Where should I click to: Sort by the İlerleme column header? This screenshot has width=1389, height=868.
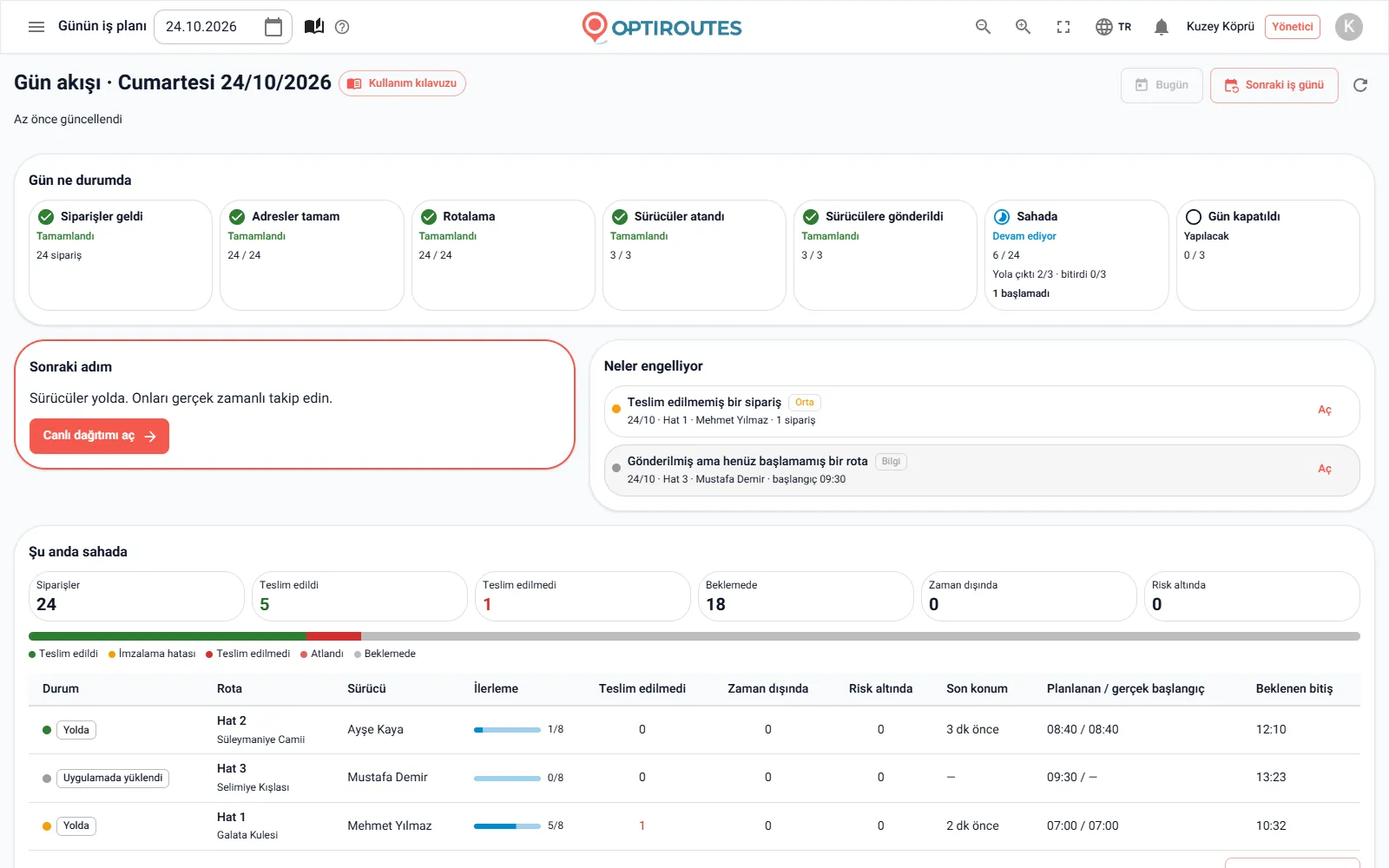[x=496, y=689]
